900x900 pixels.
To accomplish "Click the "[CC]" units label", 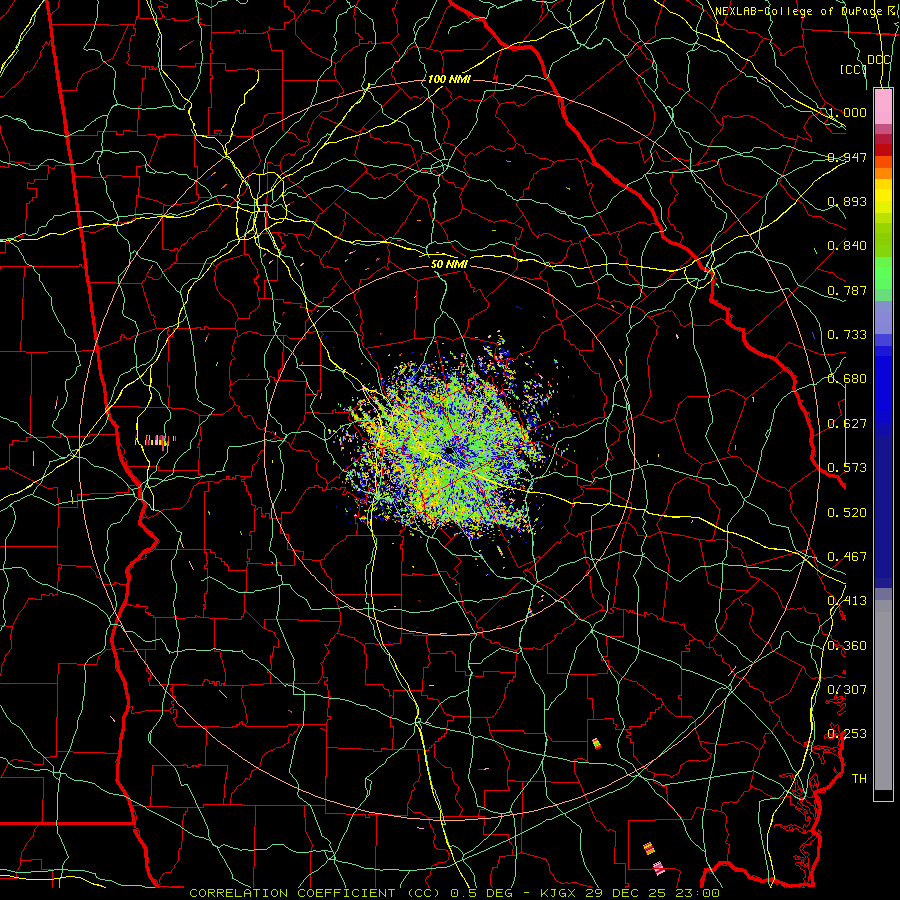I will pos(854,69).
